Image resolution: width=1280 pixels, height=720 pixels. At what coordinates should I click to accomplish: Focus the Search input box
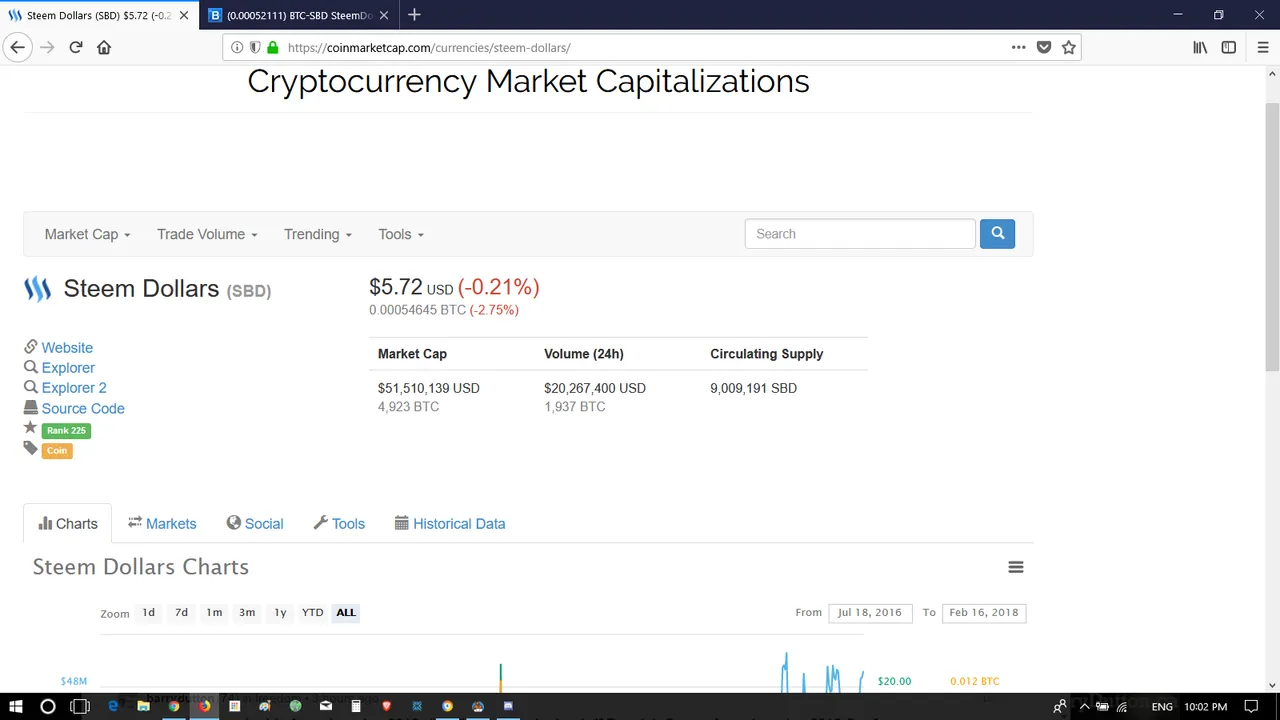(860, 233)
